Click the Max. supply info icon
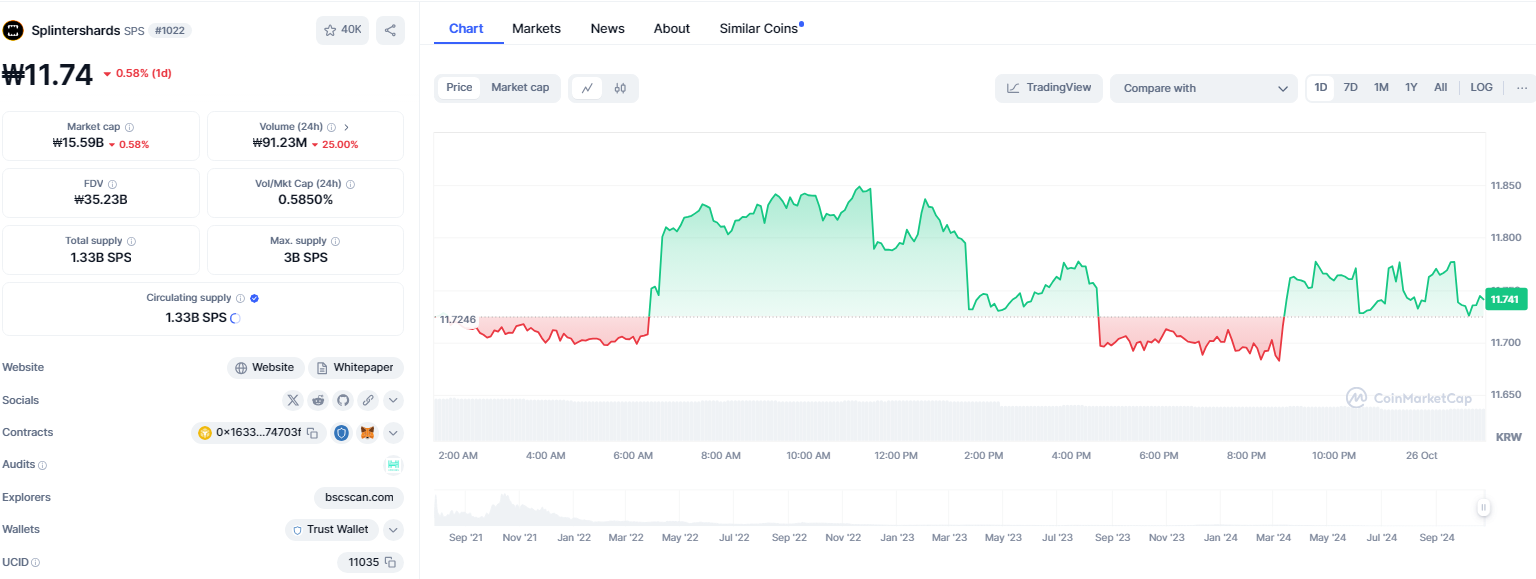Viewport: 1536px width, 579px height. 335,241
